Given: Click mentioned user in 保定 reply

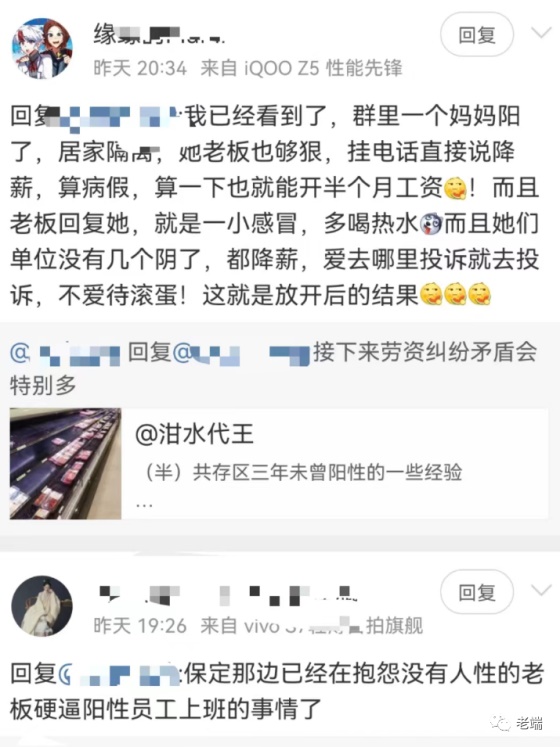Looking at the screenshot, I should coord(119,674).
